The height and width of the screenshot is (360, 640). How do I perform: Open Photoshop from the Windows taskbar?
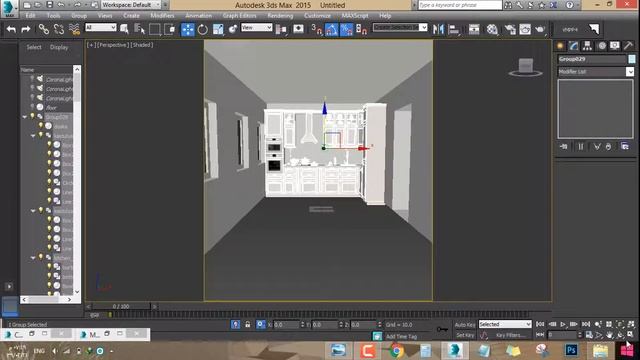coord(571,350)
